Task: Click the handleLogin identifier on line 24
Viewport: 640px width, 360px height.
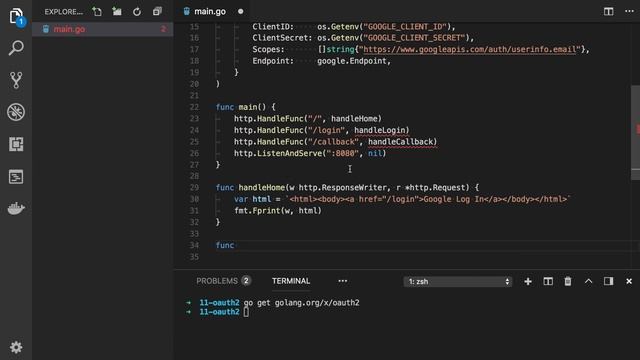Action: click(x=380, y=130)
